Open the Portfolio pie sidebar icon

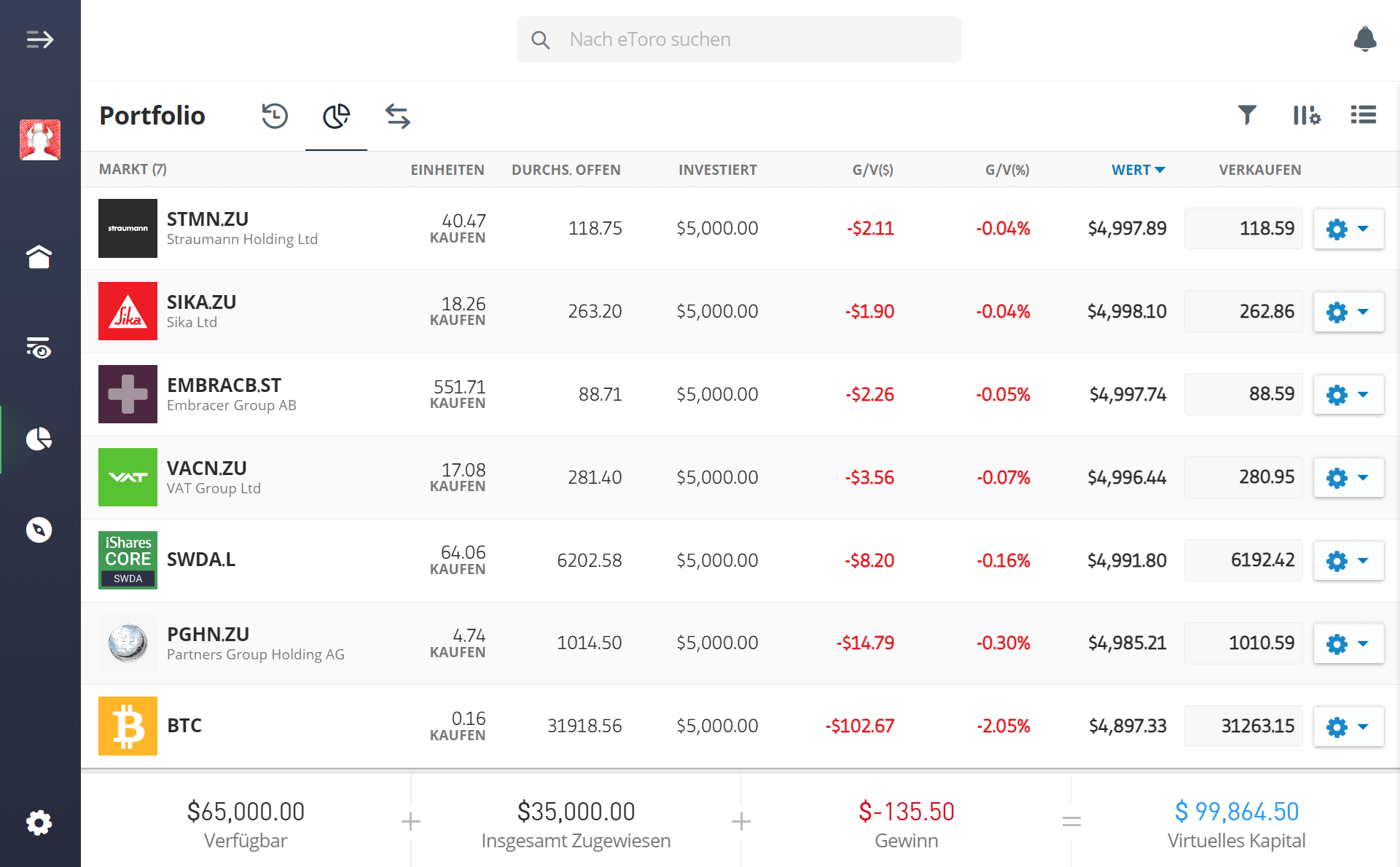tap(39, 439)
